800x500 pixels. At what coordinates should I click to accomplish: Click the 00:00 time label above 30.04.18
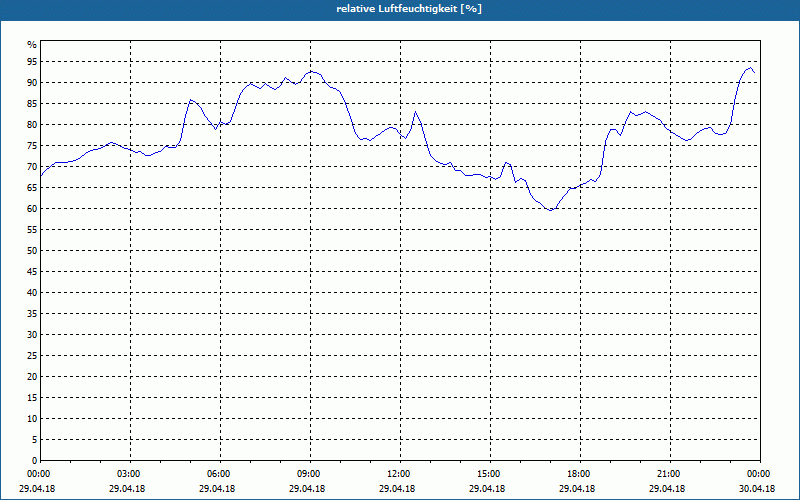click(758, 474)
